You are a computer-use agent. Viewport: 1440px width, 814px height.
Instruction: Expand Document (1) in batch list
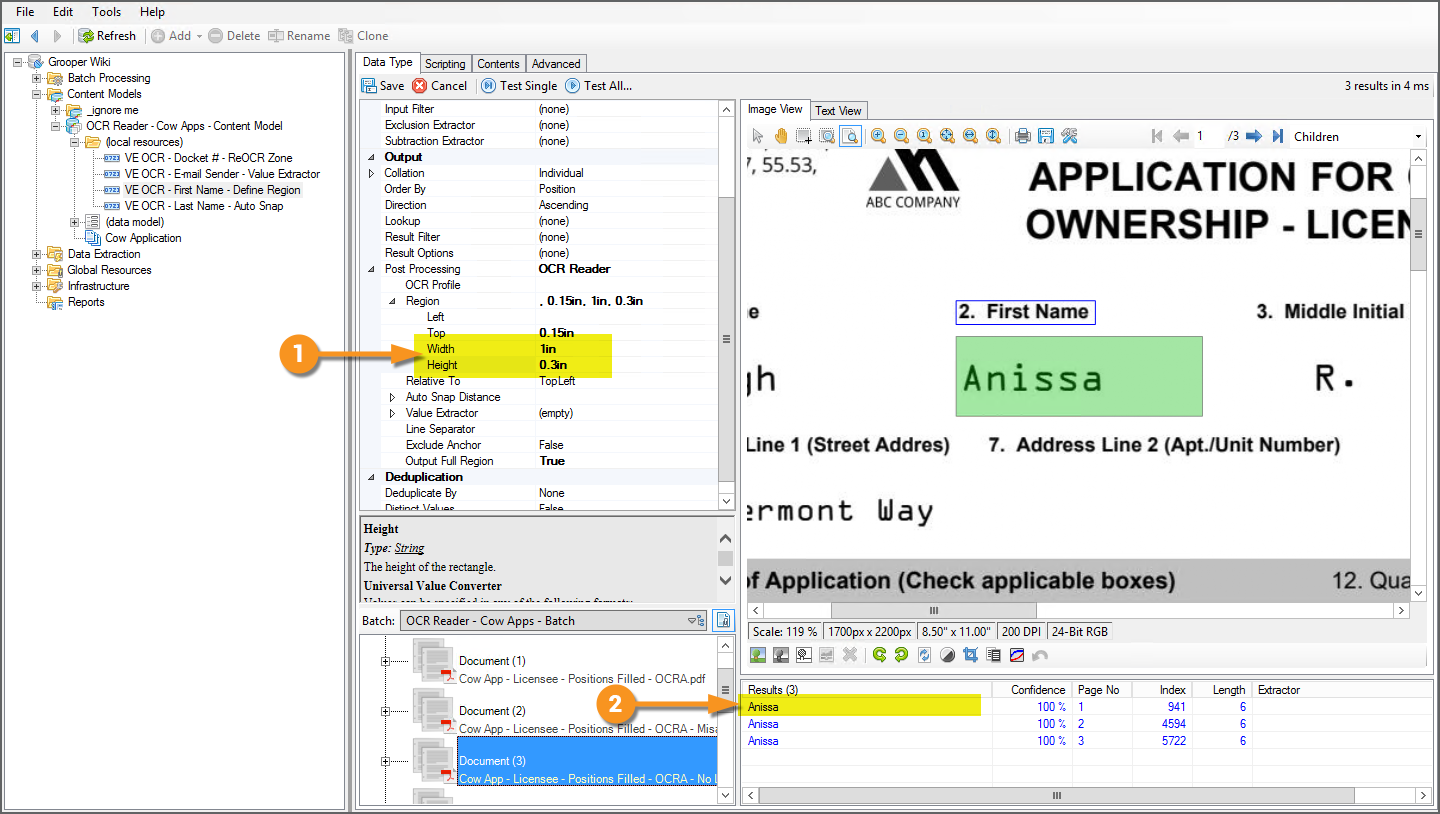click(x=385, y=661)
